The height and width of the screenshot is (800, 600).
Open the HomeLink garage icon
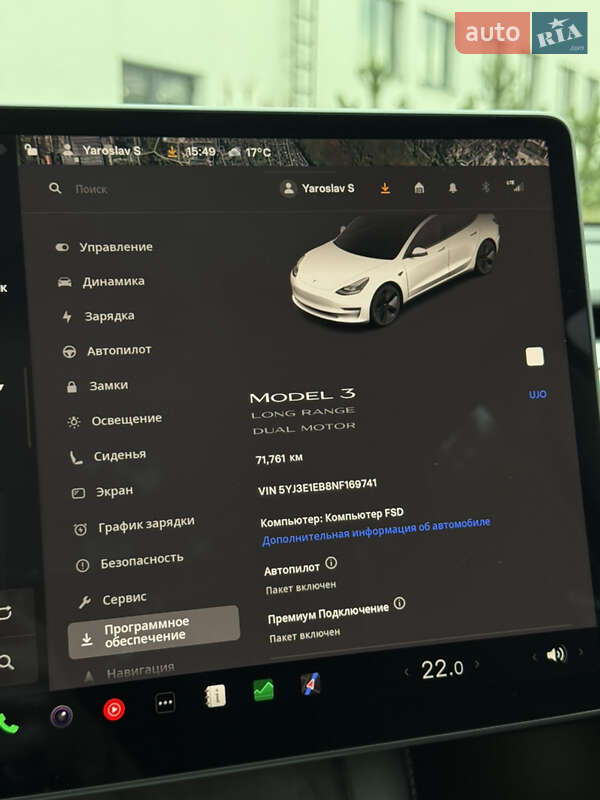click(419, 188)
